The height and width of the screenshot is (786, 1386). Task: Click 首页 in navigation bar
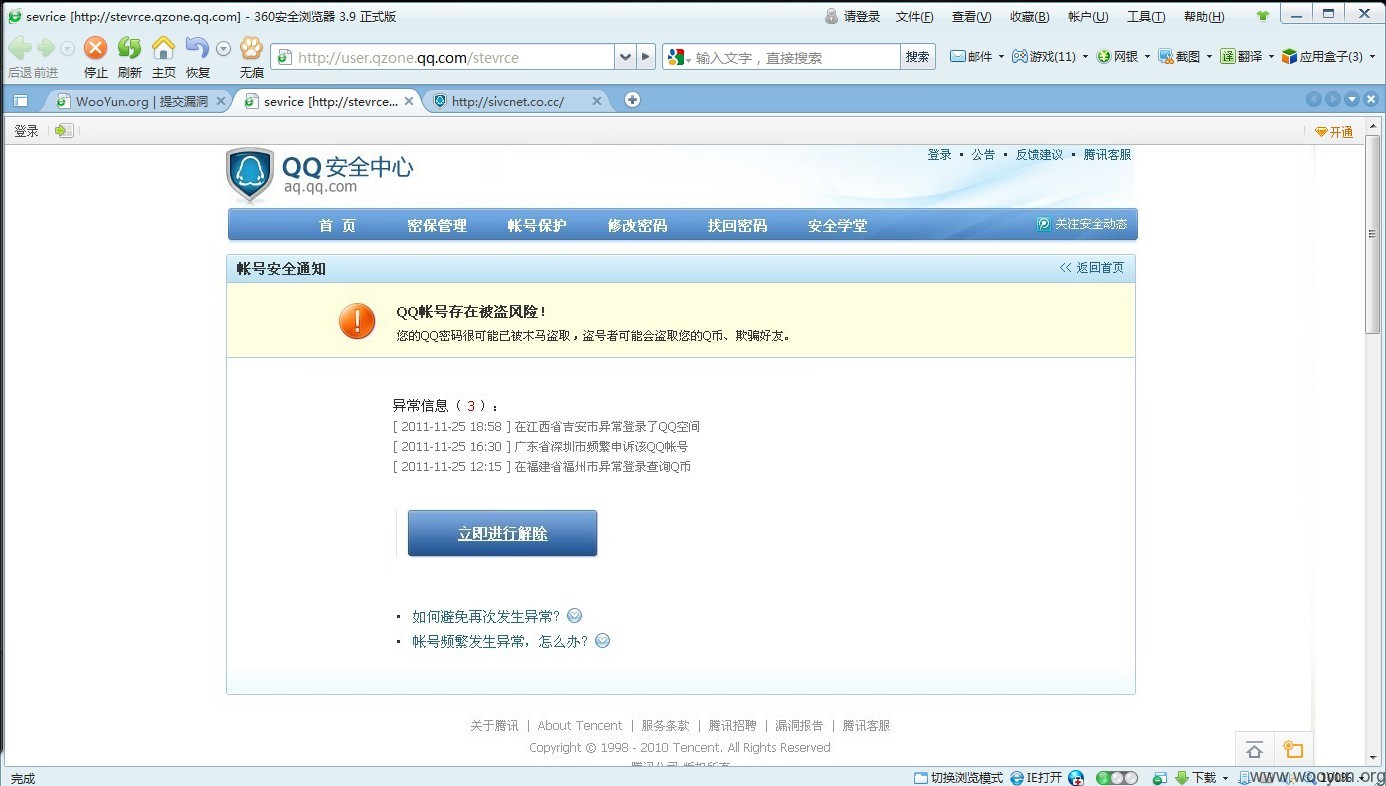[x=337, y=225]
